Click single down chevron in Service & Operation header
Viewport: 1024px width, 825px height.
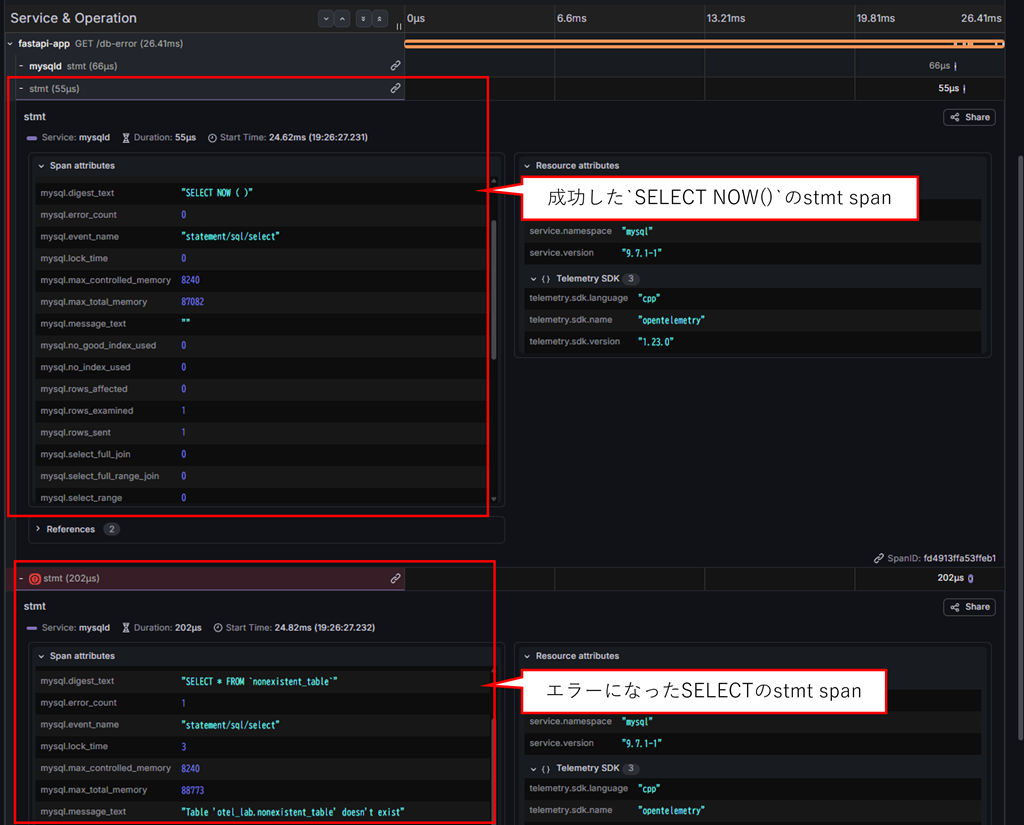(x=326, y=18)
